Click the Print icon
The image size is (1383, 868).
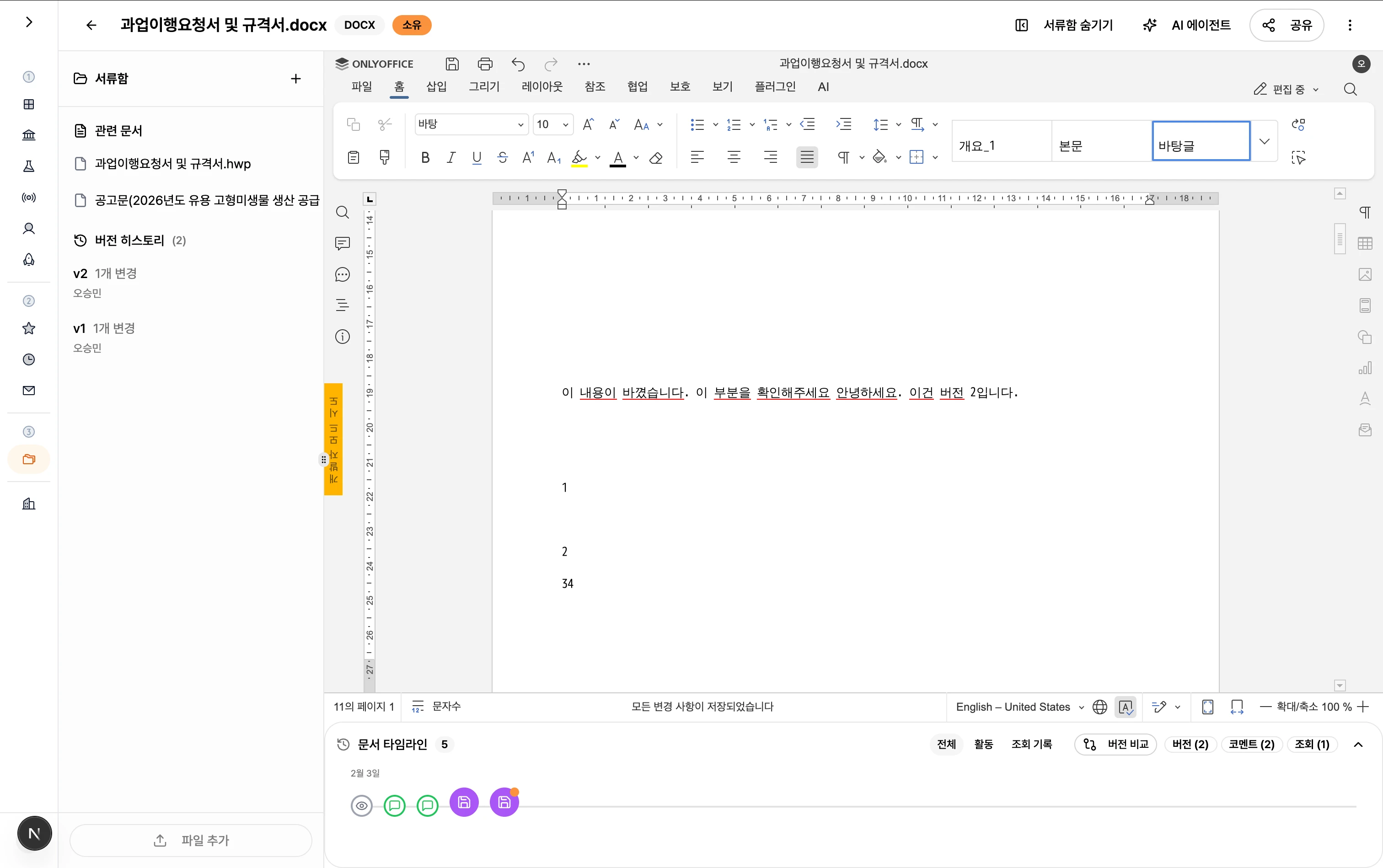pos(484,64)
